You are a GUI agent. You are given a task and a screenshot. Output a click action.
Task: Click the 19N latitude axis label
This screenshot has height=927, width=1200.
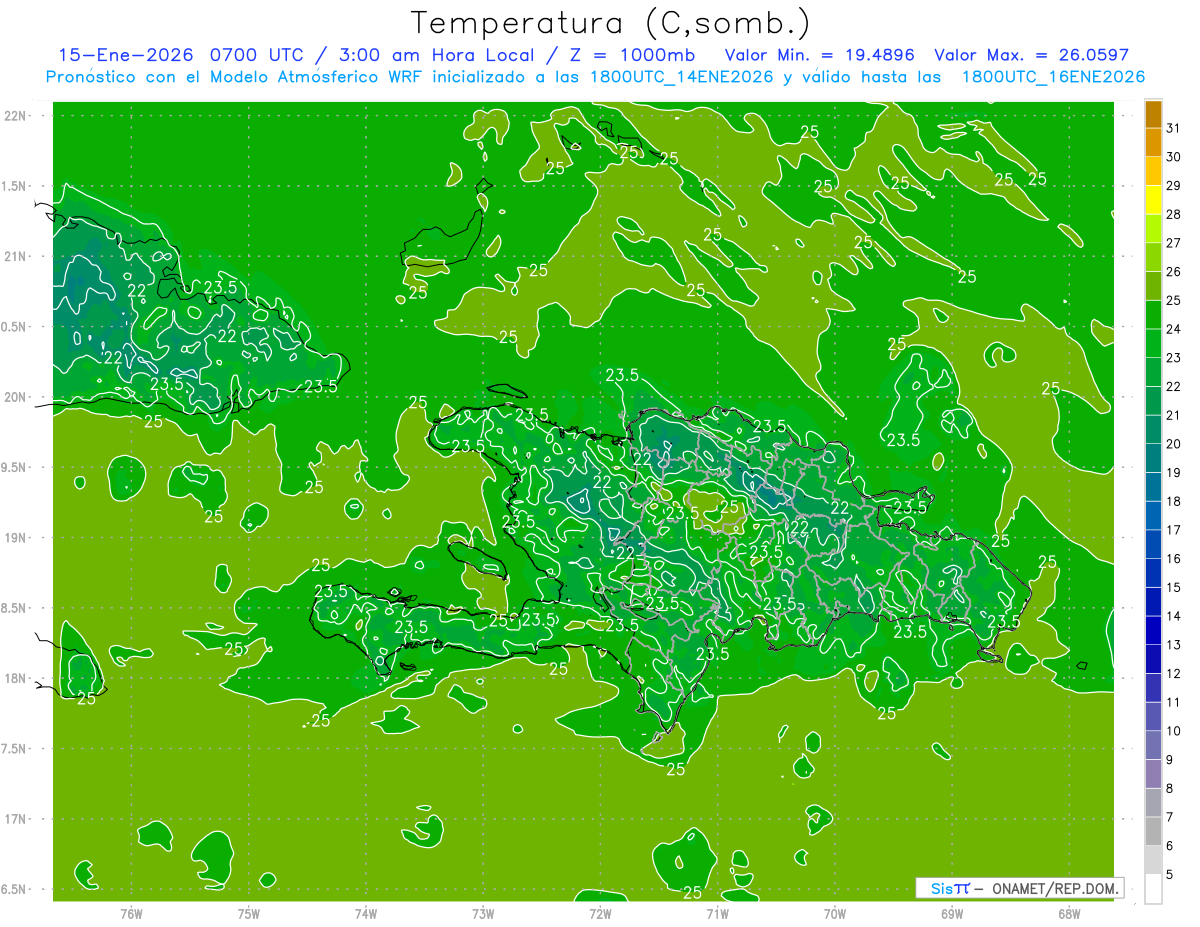(x=14, y=538)
